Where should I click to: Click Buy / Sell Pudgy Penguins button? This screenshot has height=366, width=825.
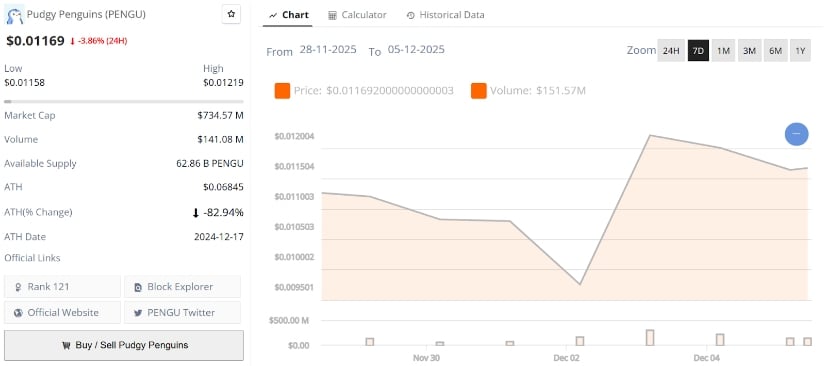(x=124, y=345)
